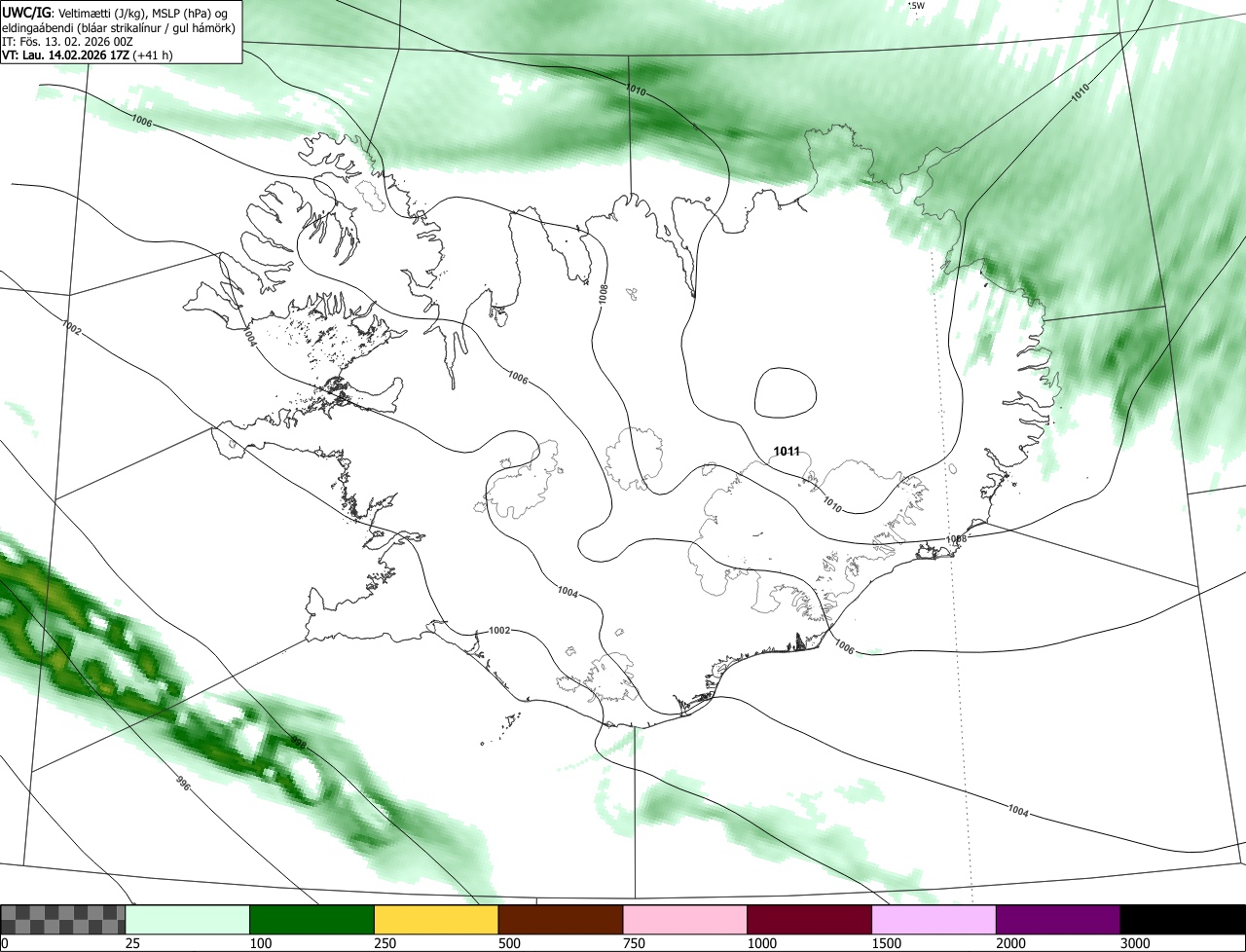This screenshot has width=1246, height=952.
Task: Pick the light purple 1500–2000 legend swatch
Action: (934, 920)
